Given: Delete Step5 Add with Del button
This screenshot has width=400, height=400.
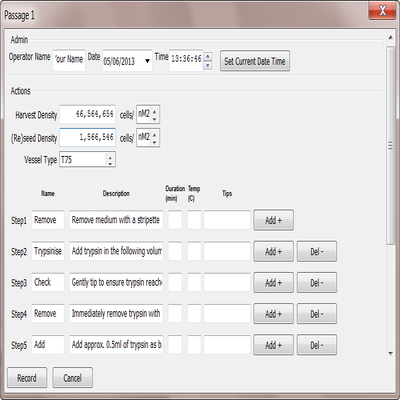Looking at the screenshot, I should point(317,345).
